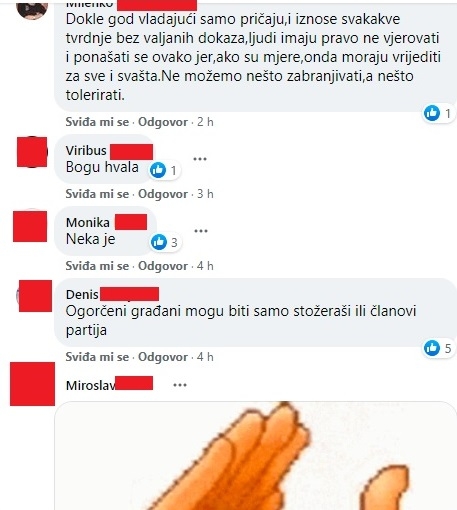View like reactions on Monika's comment
457x510 pixels.
tap(165, 242)
